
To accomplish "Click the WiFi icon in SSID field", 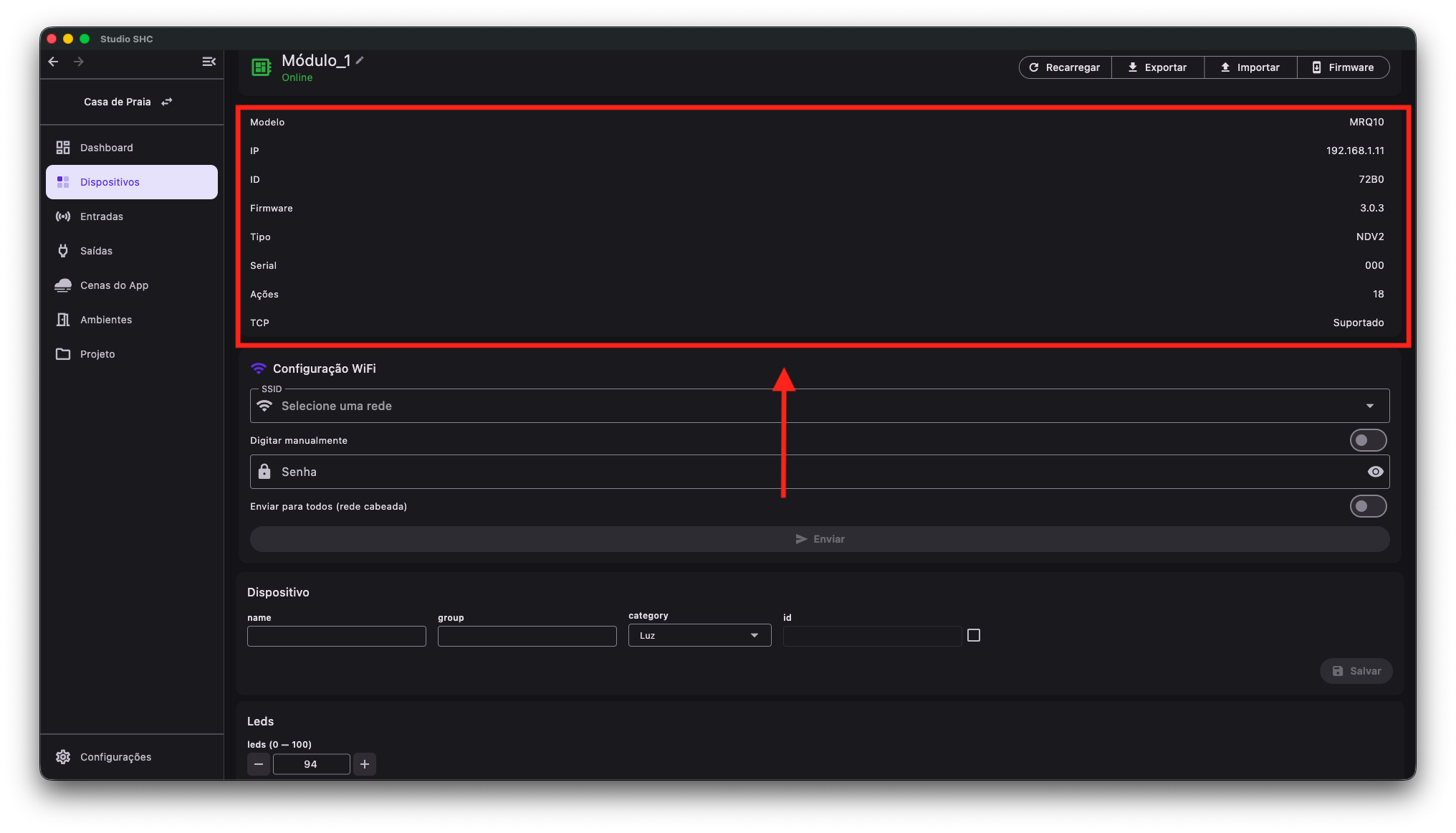I will click(264, 406).
